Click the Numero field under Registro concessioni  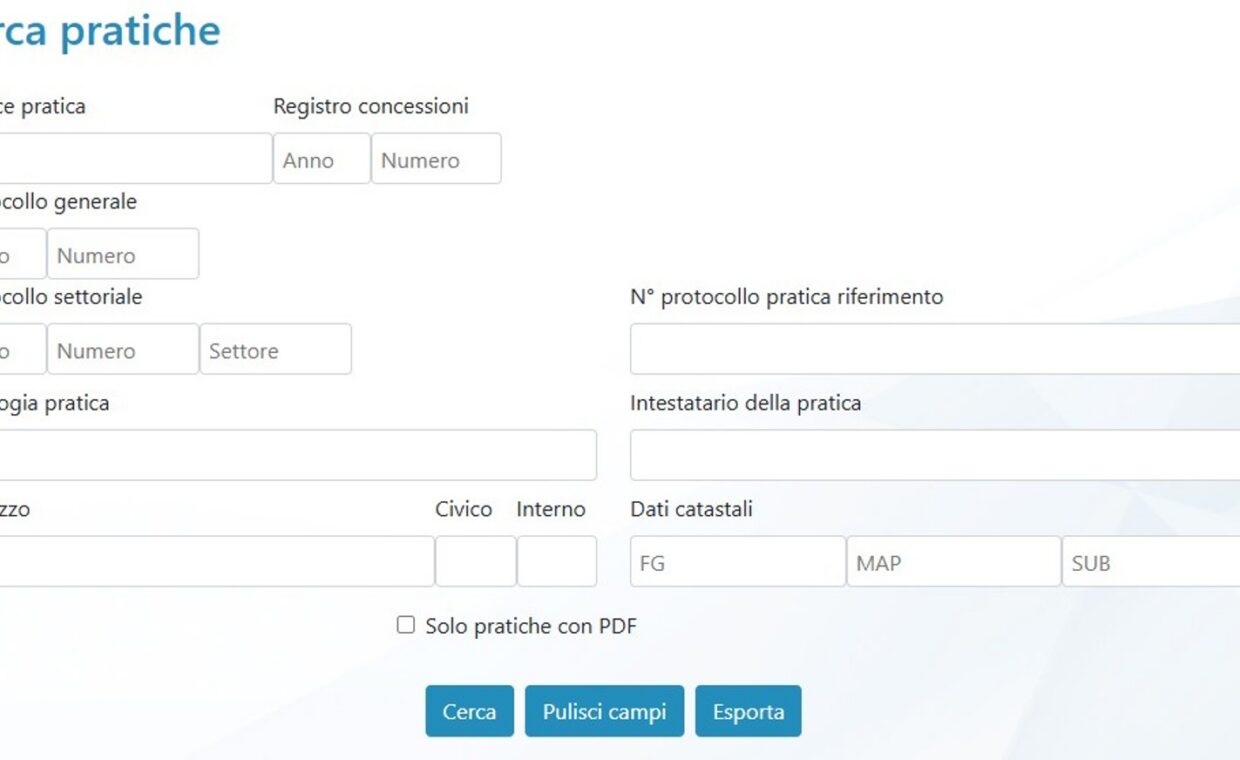pyautogui.click(x=435, y=158)
